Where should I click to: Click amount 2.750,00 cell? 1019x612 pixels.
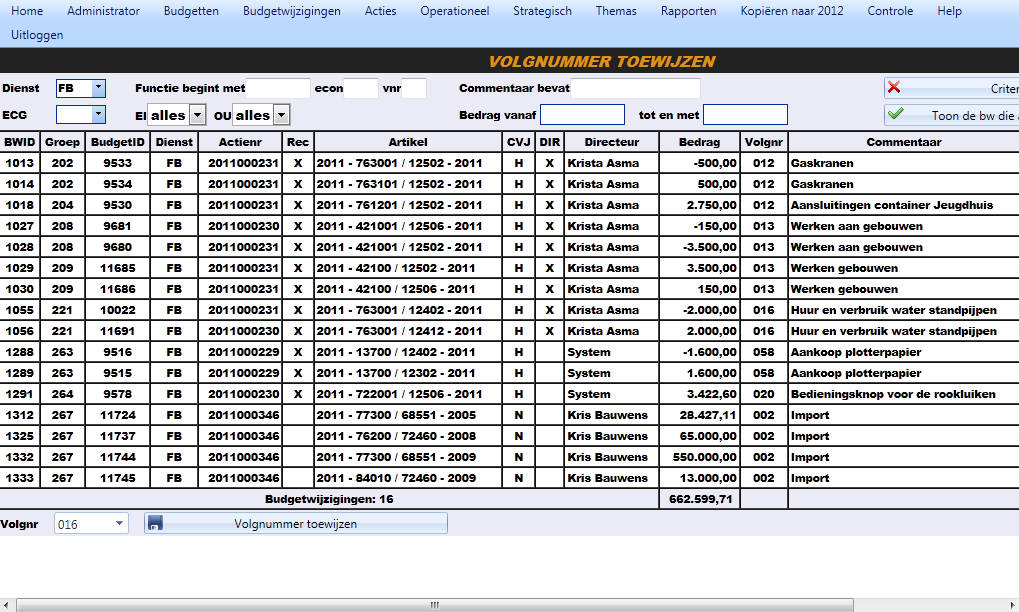tap(700, 205)
